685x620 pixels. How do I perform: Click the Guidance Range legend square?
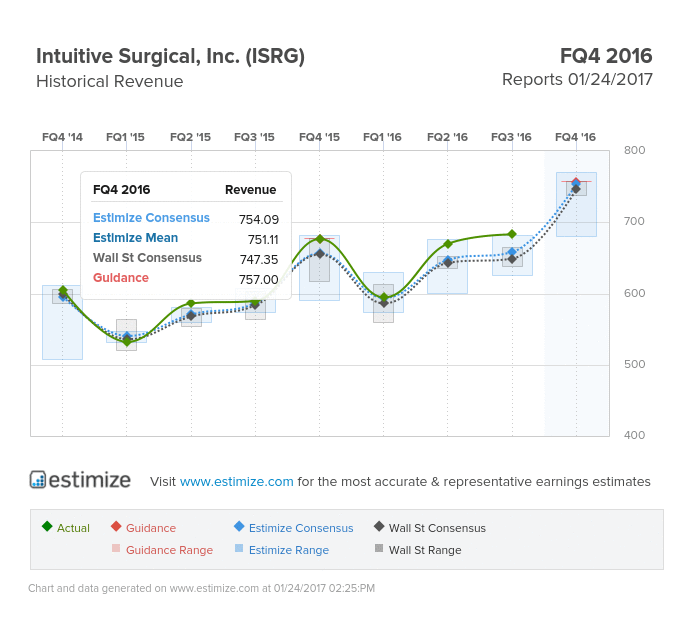pyautogui.click(x=116, y=548)
